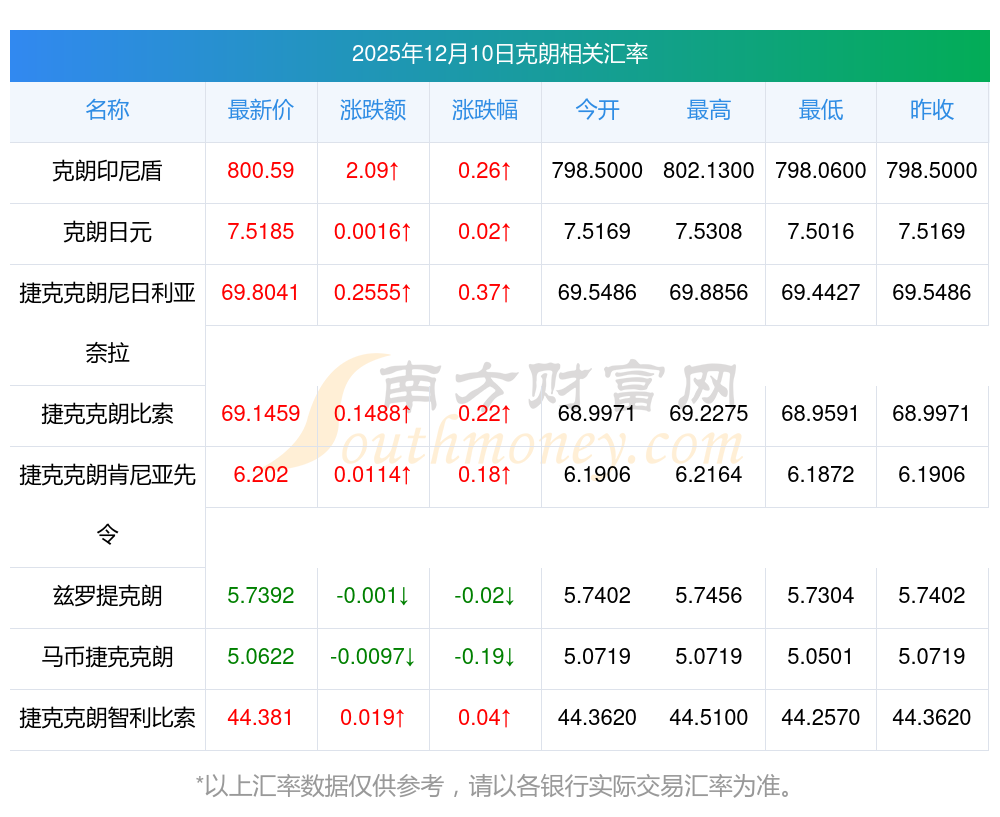Click the 名称 column header
The width and height of the screenshot is (1000, 817).
[107, 110]
